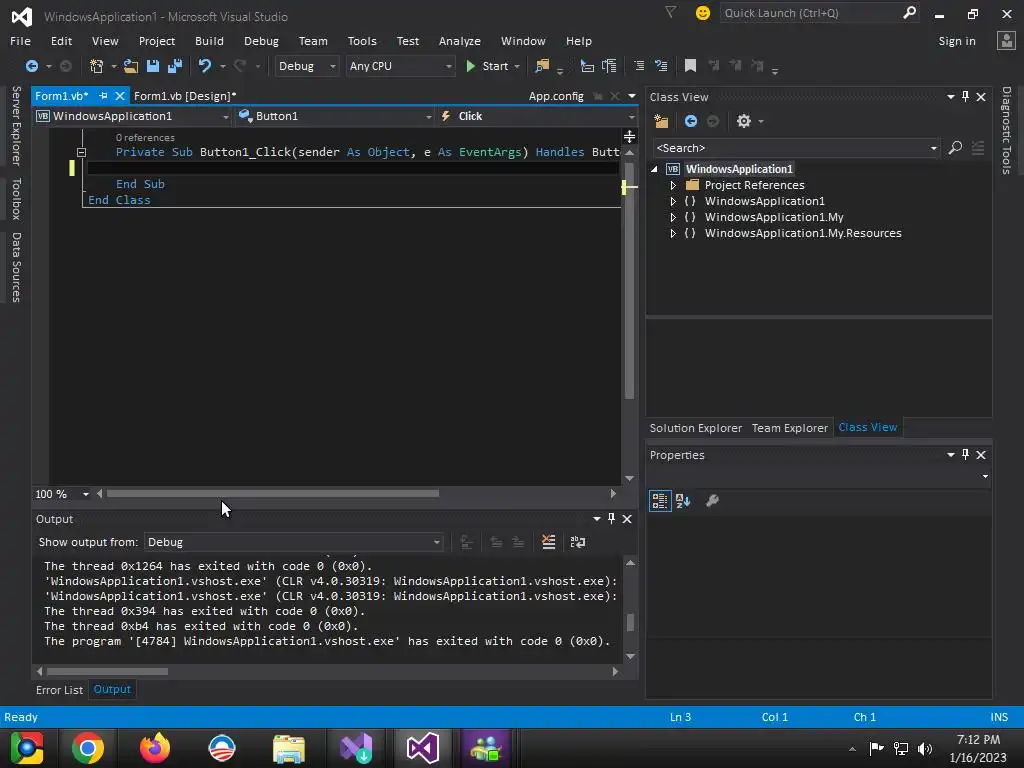This screenshot has width=1024, height=768.
Task: Toggle a bookmark on the current line
Action: pyautogui.click(x=690, y=66)
